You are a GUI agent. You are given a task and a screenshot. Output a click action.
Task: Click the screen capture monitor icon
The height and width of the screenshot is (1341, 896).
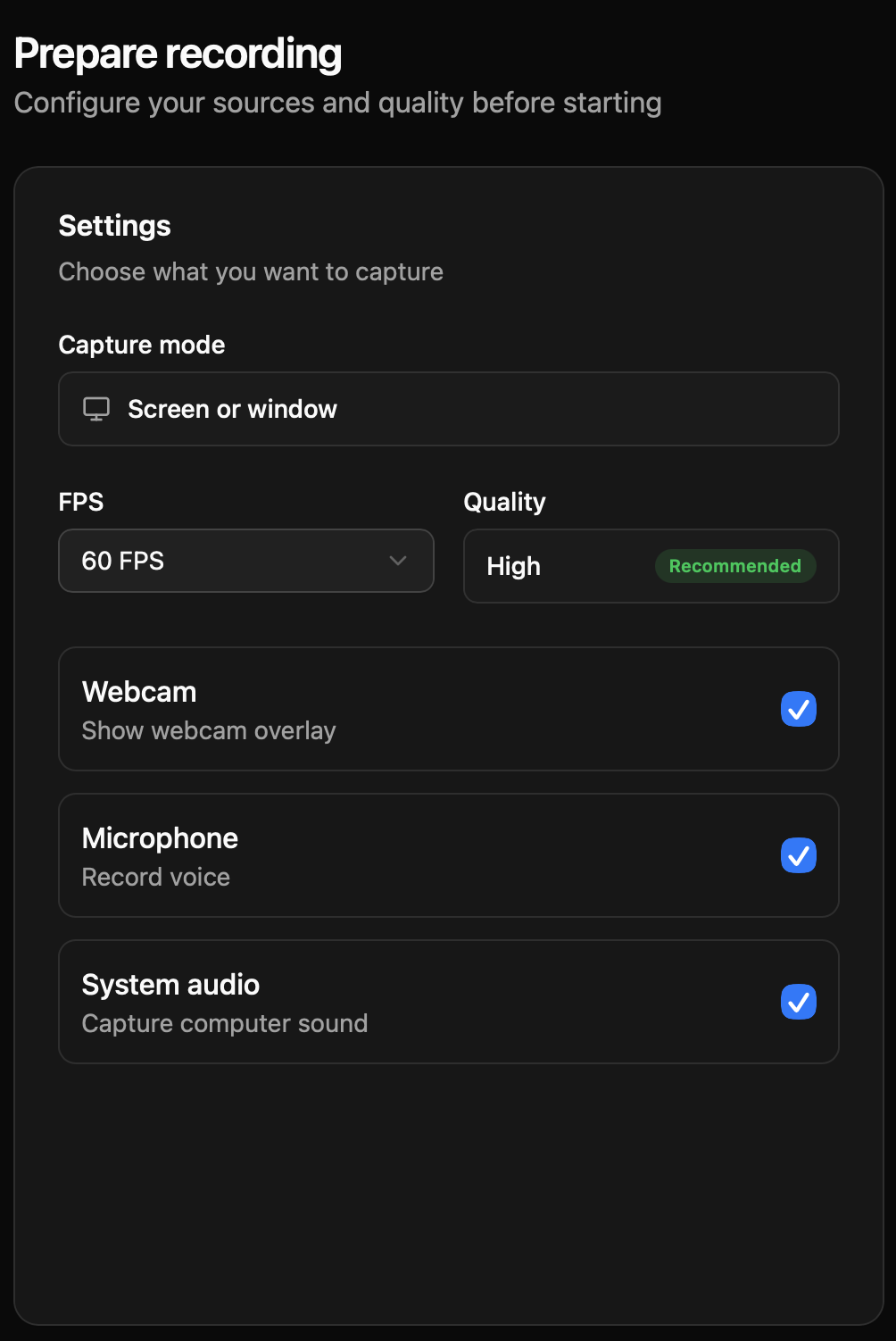click(x=95, y=408)
